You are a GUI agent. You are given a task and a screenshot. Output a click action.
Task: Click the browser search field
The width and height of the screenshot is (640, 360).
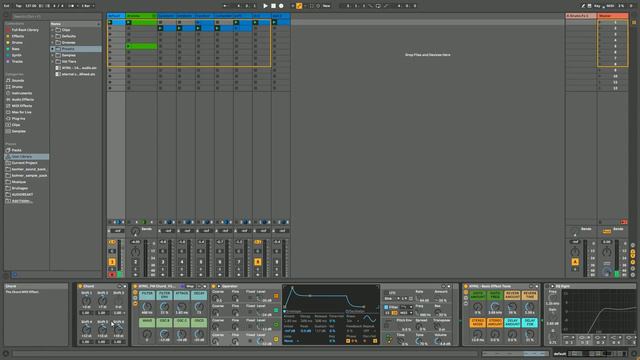55,16
